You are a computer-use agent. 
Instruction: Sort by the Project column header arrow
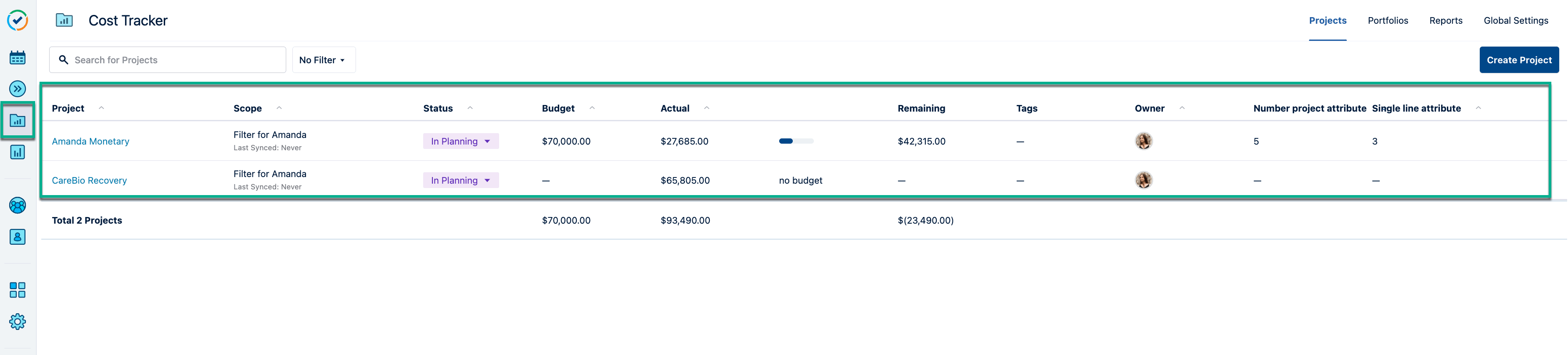coord(101,107)
